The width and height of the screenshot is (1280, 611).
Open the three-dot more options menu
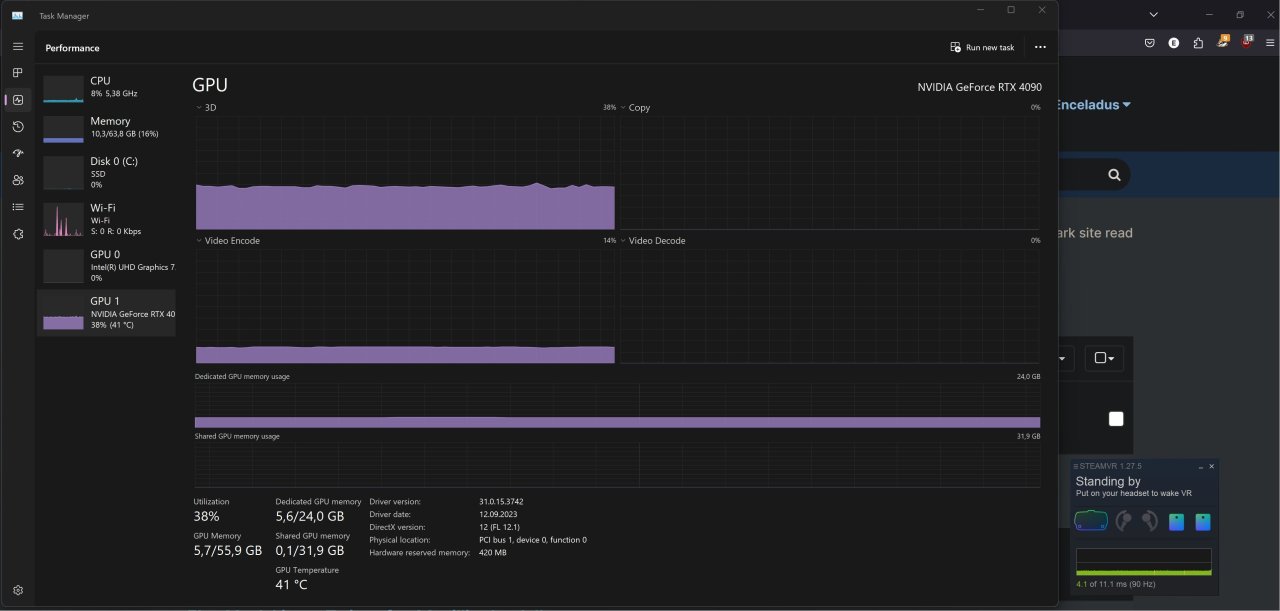tap(1040, 47)
